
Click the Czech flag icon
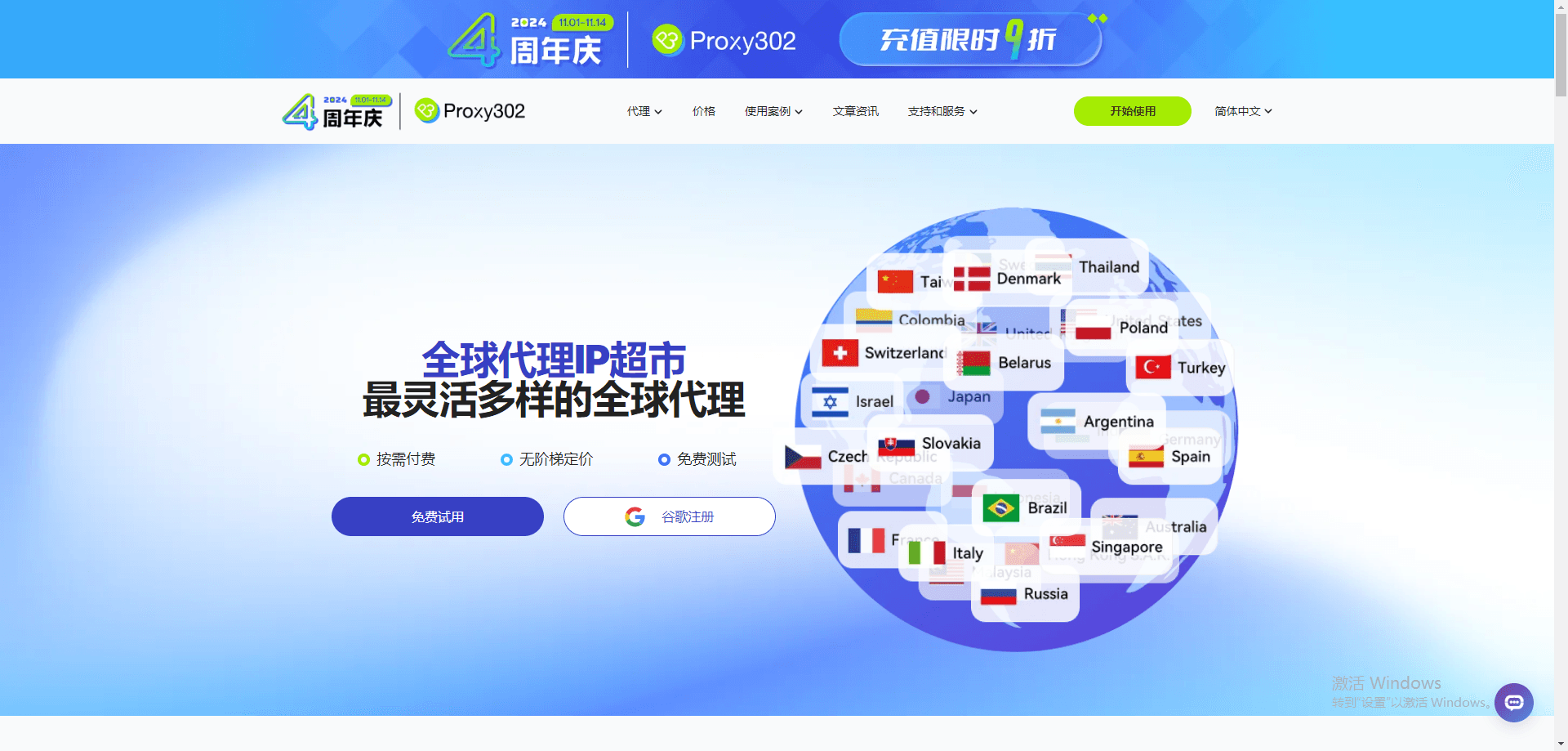point(803,457)
